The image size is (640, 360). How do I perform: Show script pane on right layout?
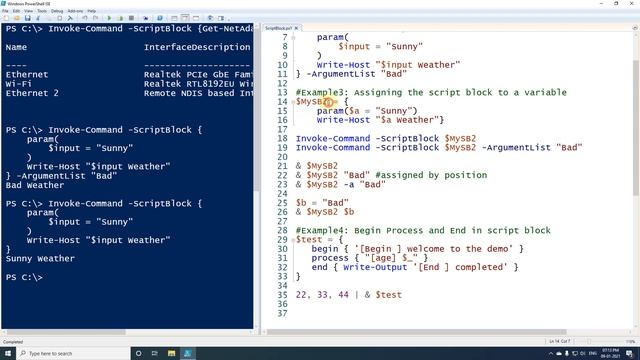(185, 18)
